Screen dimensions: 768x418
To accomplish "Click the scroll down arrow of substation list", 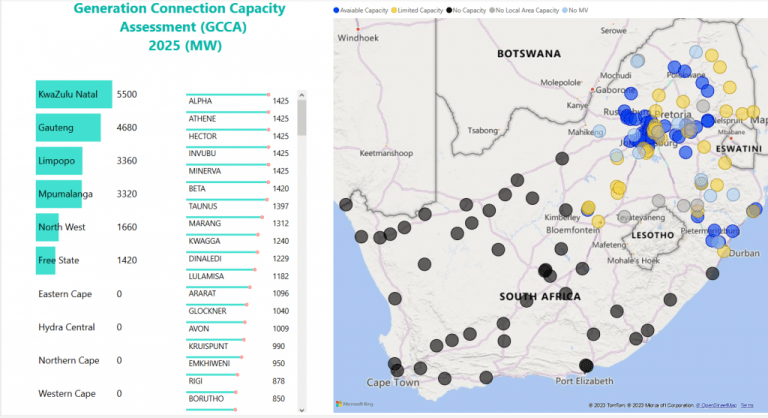I will click(302, 409).
